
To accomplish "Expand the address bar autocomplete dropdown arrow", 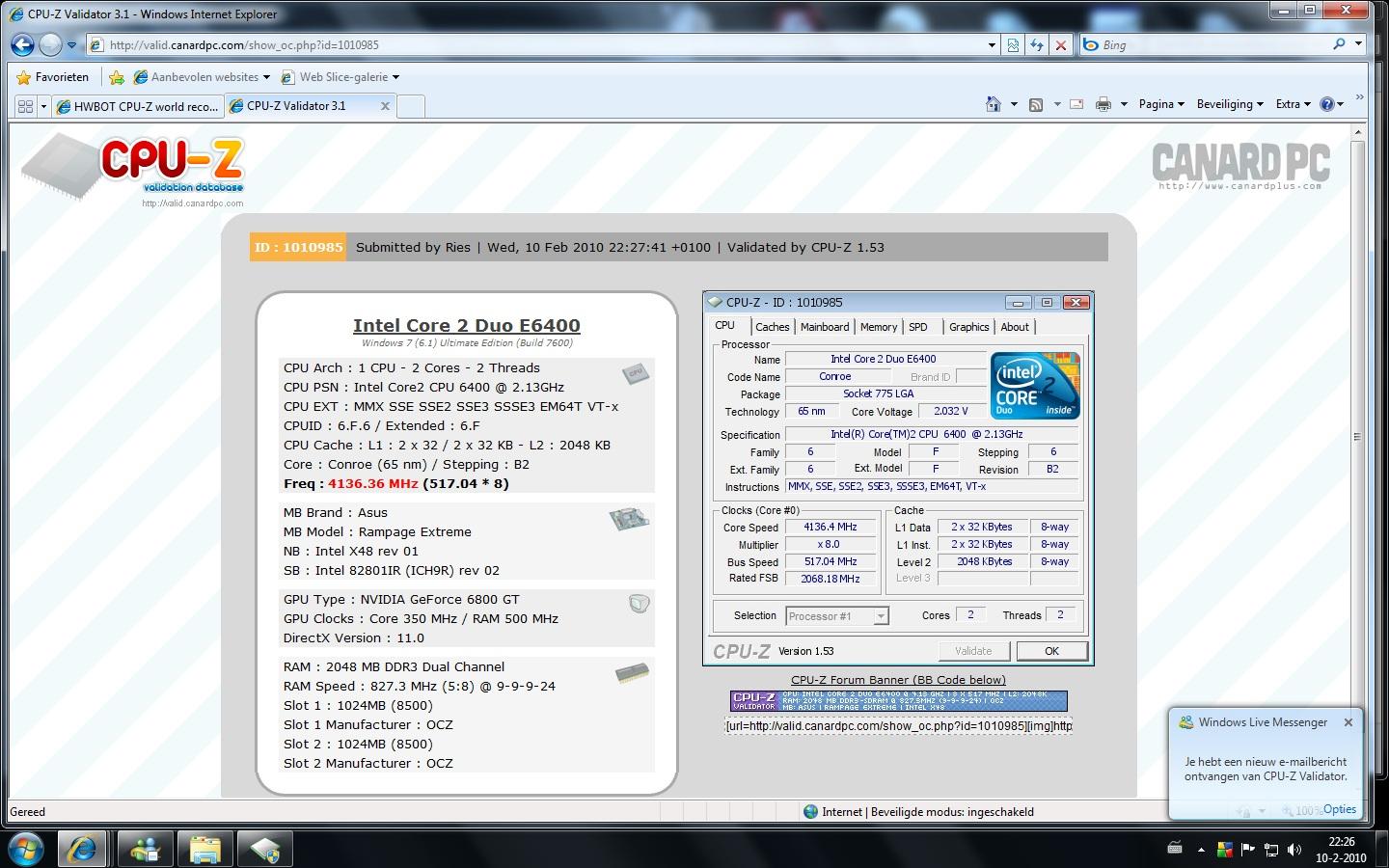I will point(992,44).
